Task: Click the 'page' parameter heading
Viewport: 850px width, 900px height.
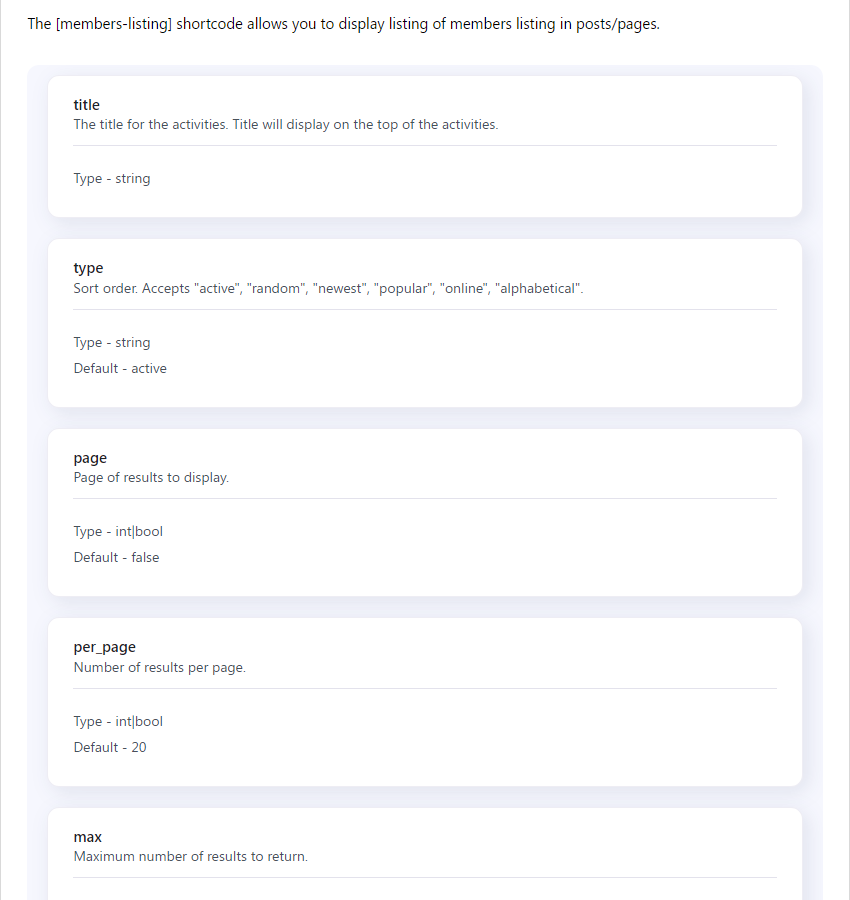Action: 90,458
